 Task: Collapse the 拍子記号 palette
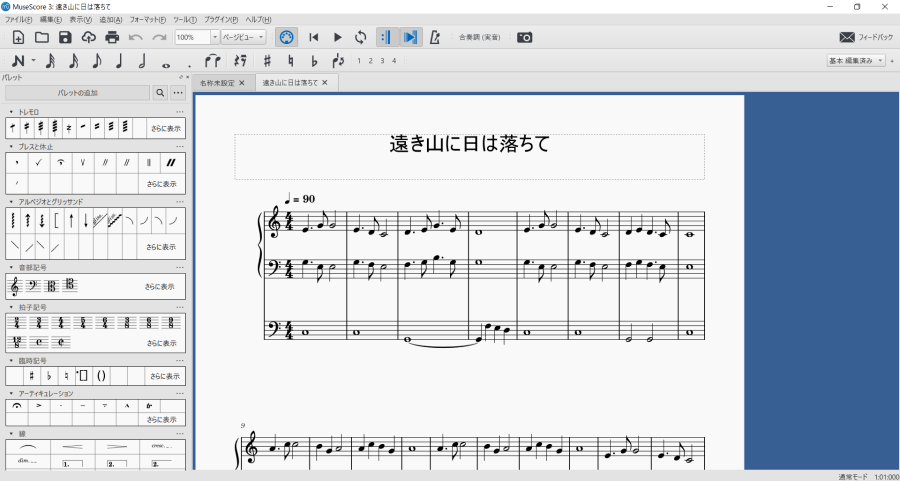click(11, 307)
